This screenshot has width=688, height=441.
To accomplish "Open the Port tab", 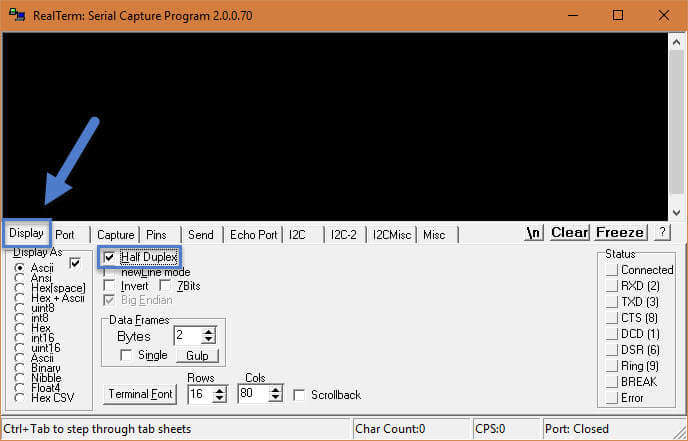I will (64, 235).
